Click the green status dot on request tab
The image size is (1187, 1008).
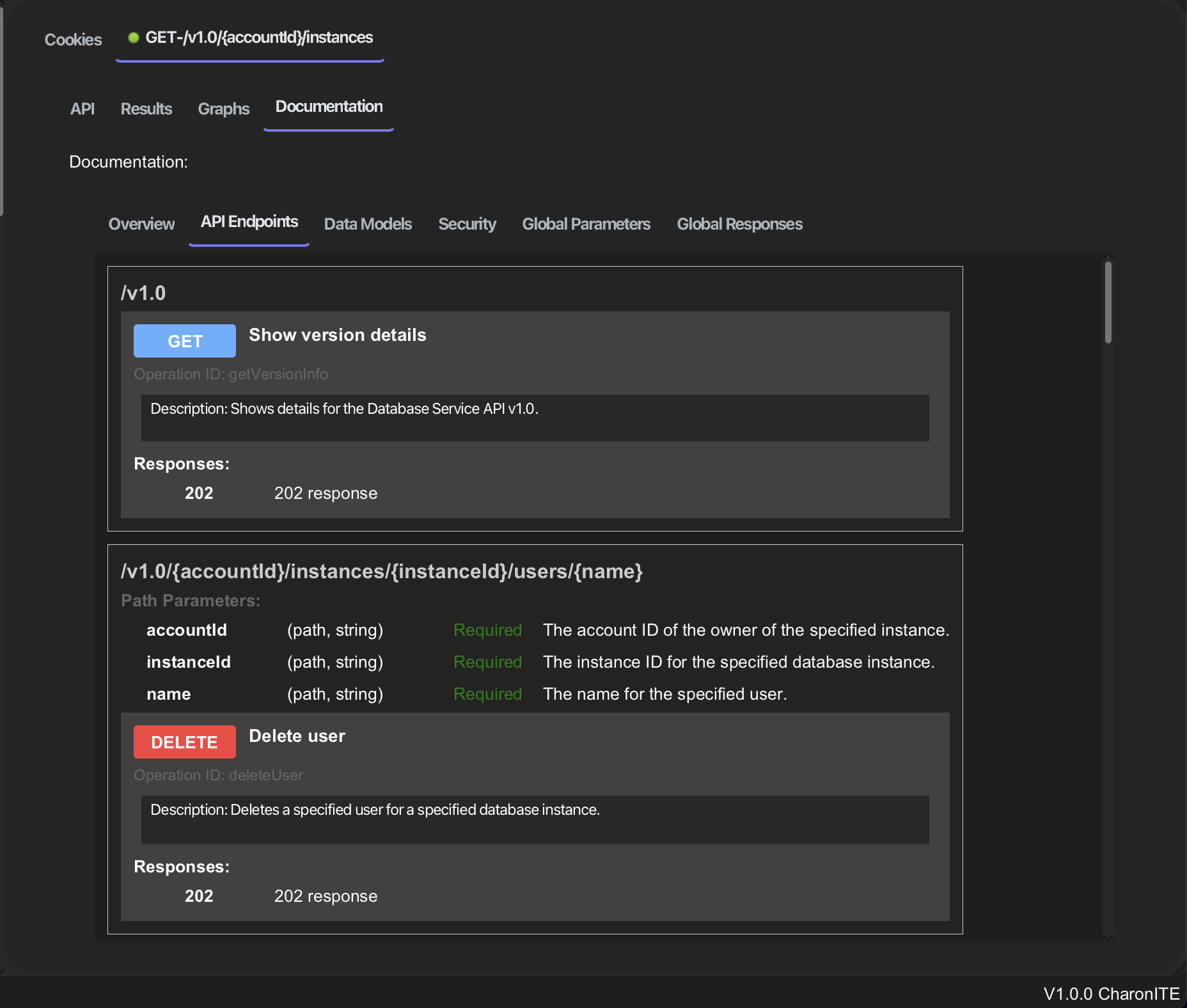134,38
